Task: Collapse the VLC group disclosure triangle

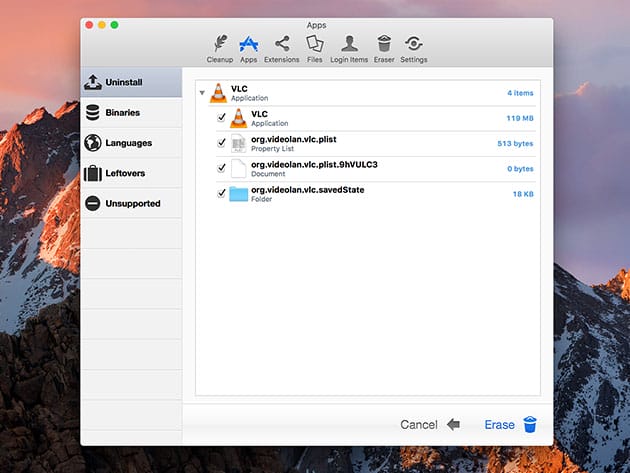Action: coord(202,93)
